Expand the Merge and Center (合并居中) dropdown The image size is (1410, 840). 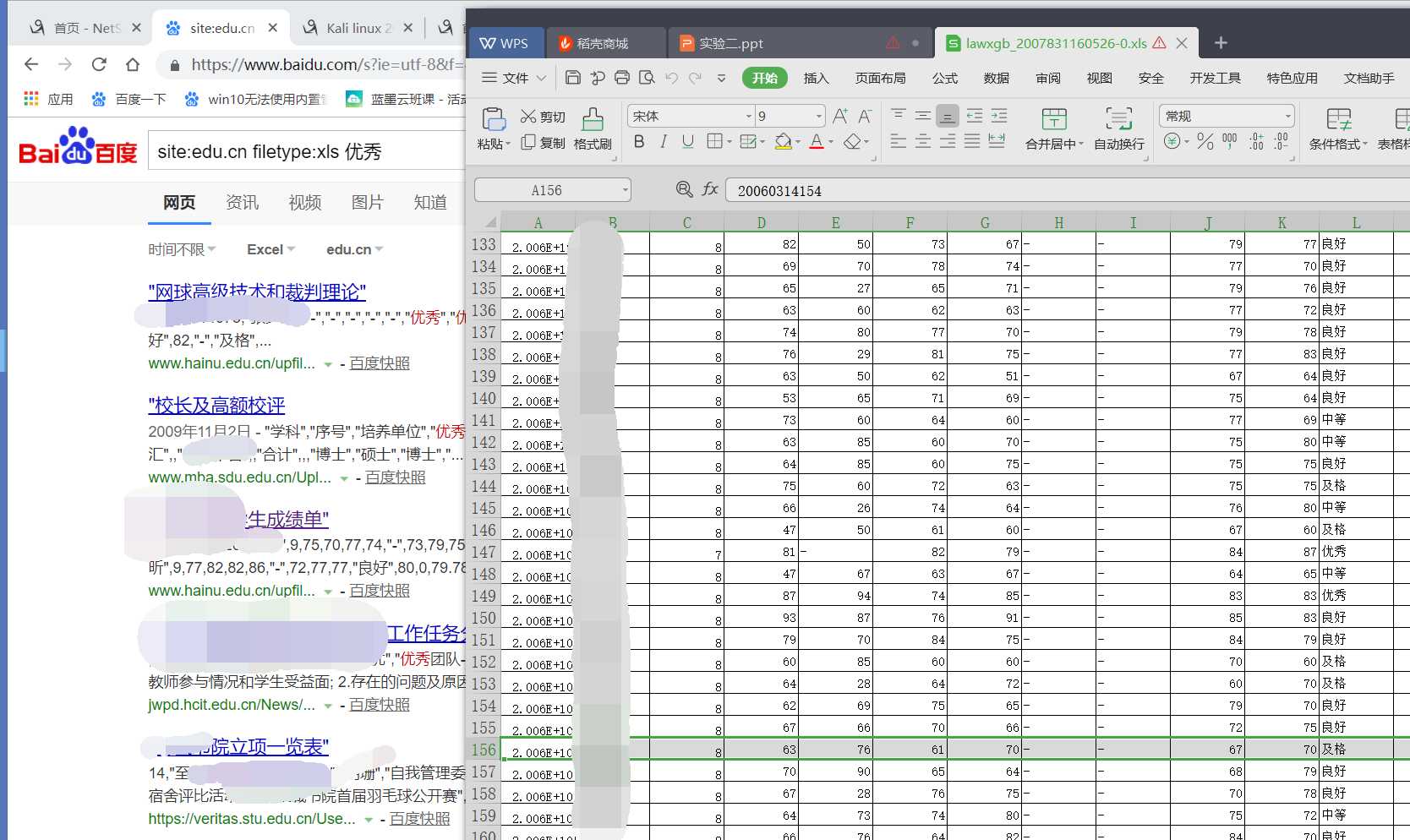pyautogui.click(x=1080, y=145)
